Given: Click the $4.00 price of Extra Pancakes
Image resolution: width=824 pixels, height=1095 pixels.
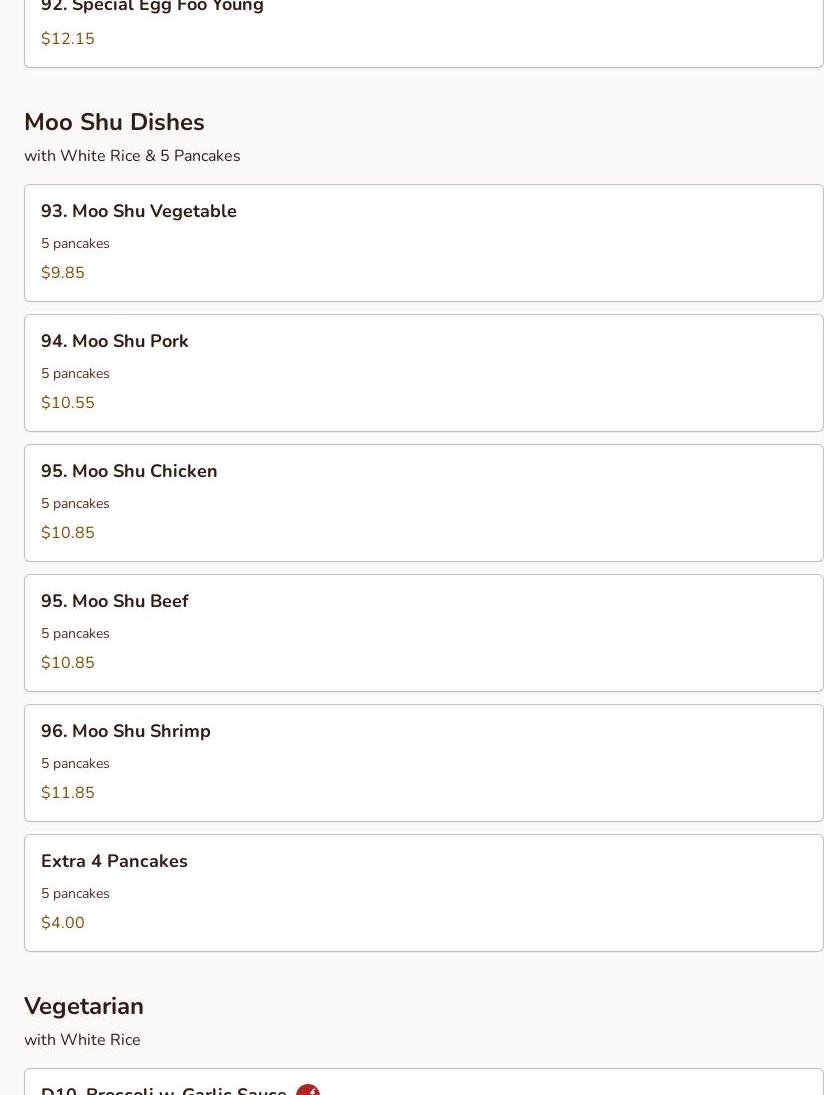Looking at the screenshot, I should pyautogui.click(x=63, y=923).
